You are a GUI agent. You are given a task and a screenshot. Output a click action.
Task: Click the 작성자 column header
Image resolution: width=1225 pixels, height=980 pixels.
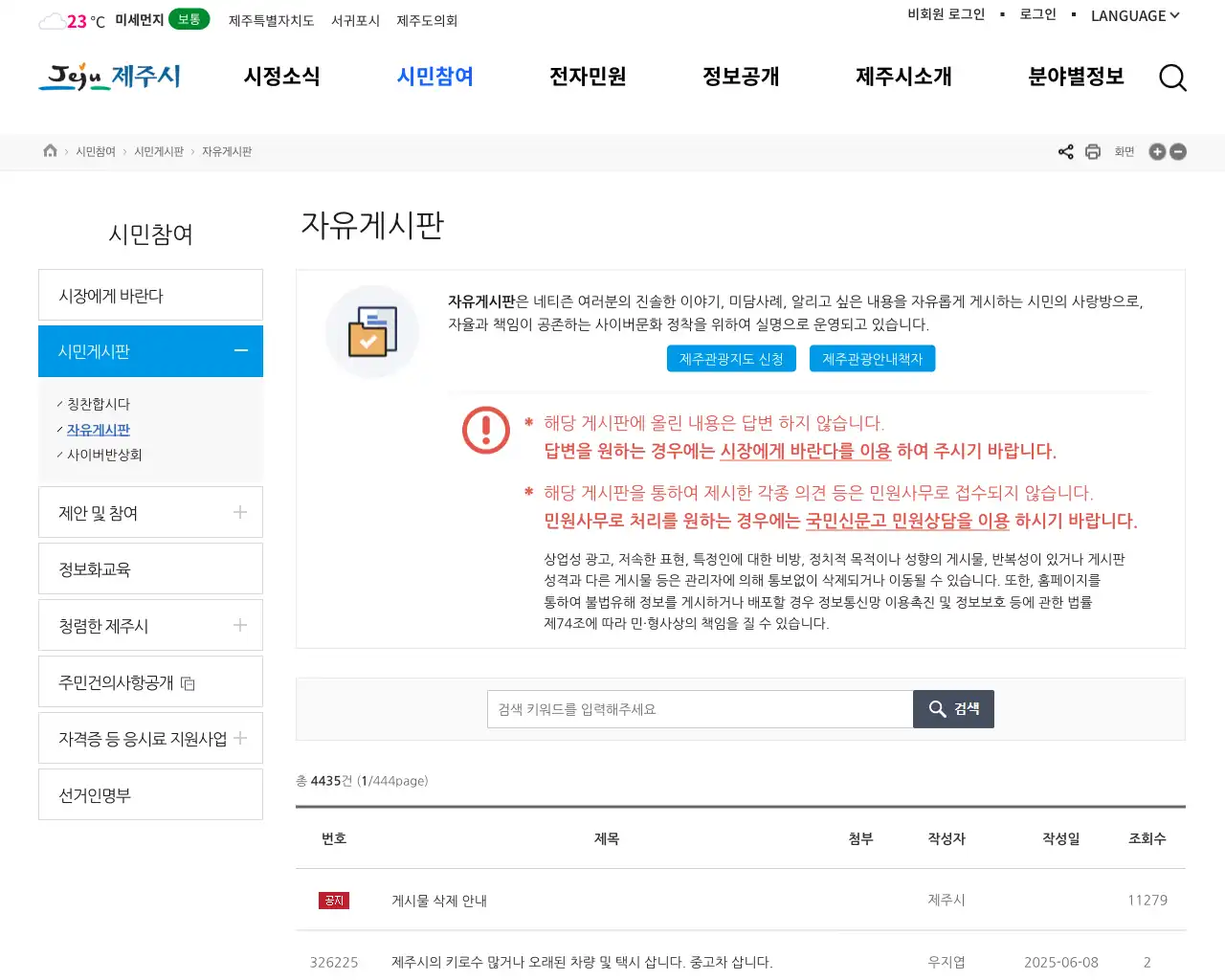point(947,838)
